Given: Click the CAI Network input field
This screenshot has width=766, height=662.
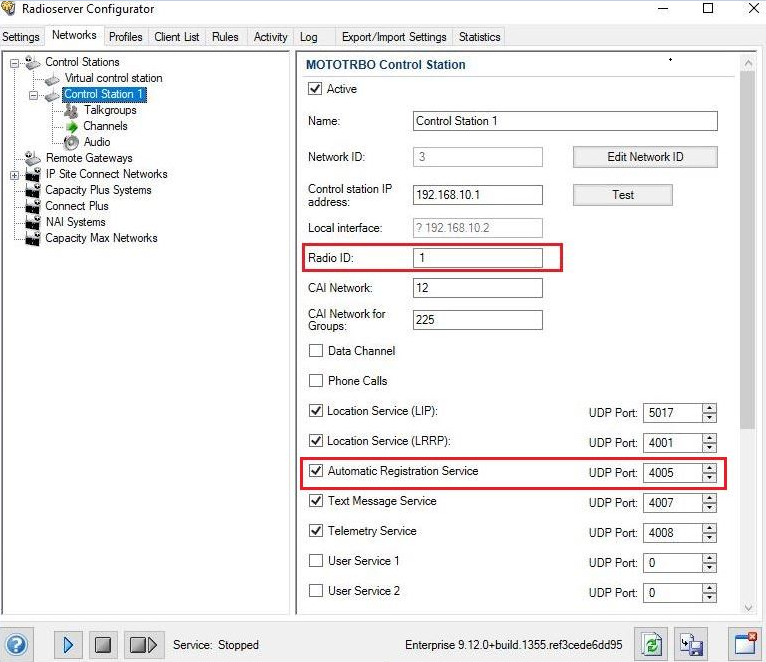Looking at the screenshot, I should (478, 288).
